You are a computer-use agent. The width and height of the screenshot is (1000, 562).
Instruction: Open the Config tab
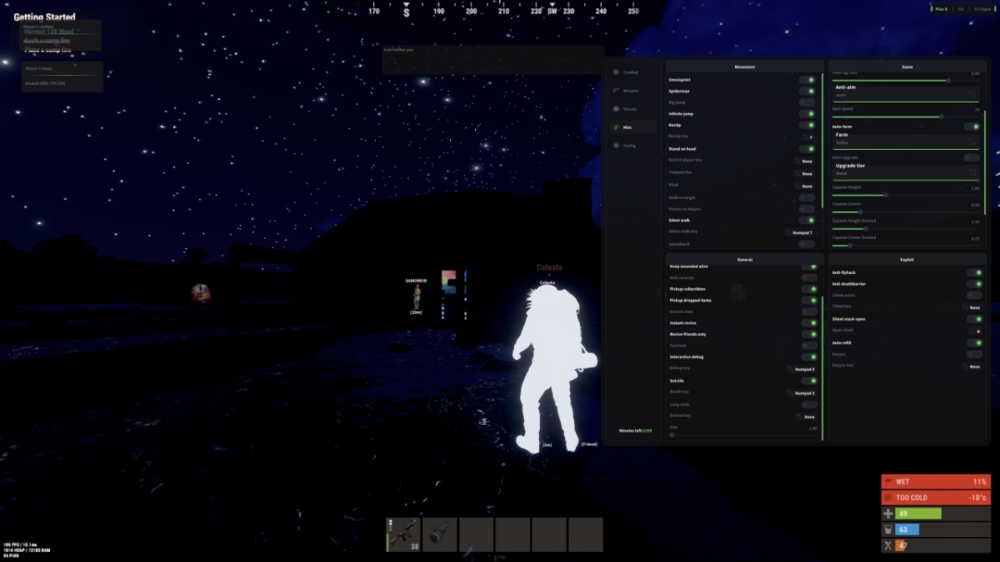[631, 145]
